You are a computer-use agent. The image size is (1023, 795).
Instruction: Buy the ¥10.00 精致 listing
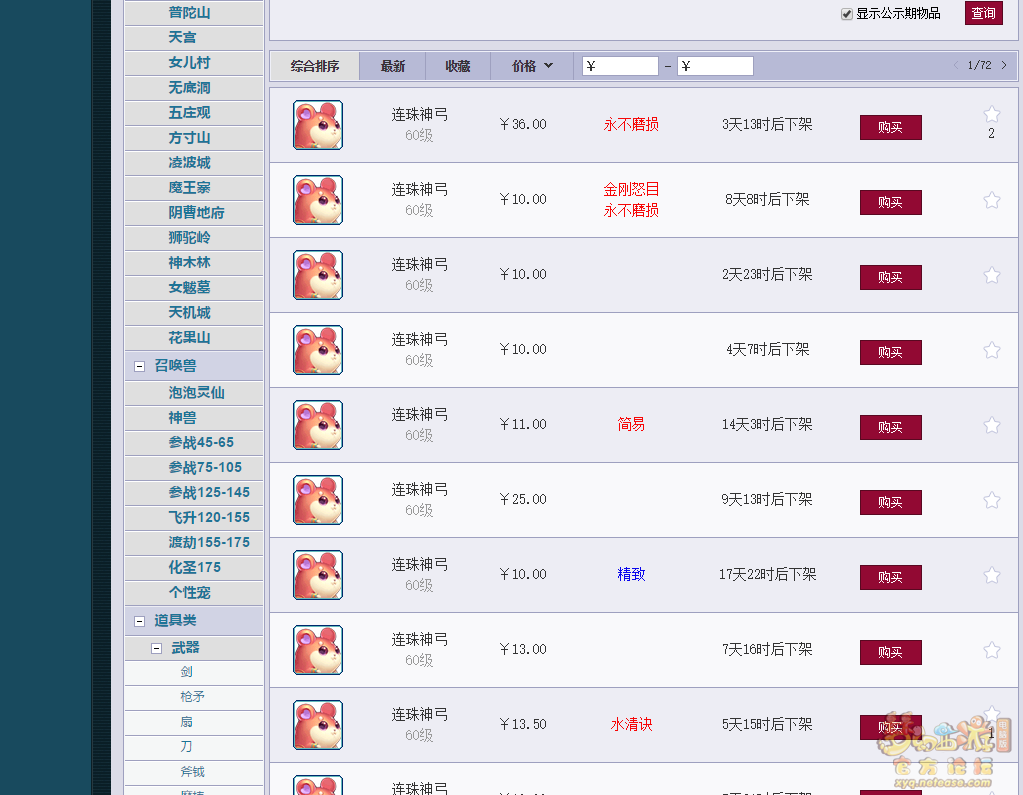(891, 577)
